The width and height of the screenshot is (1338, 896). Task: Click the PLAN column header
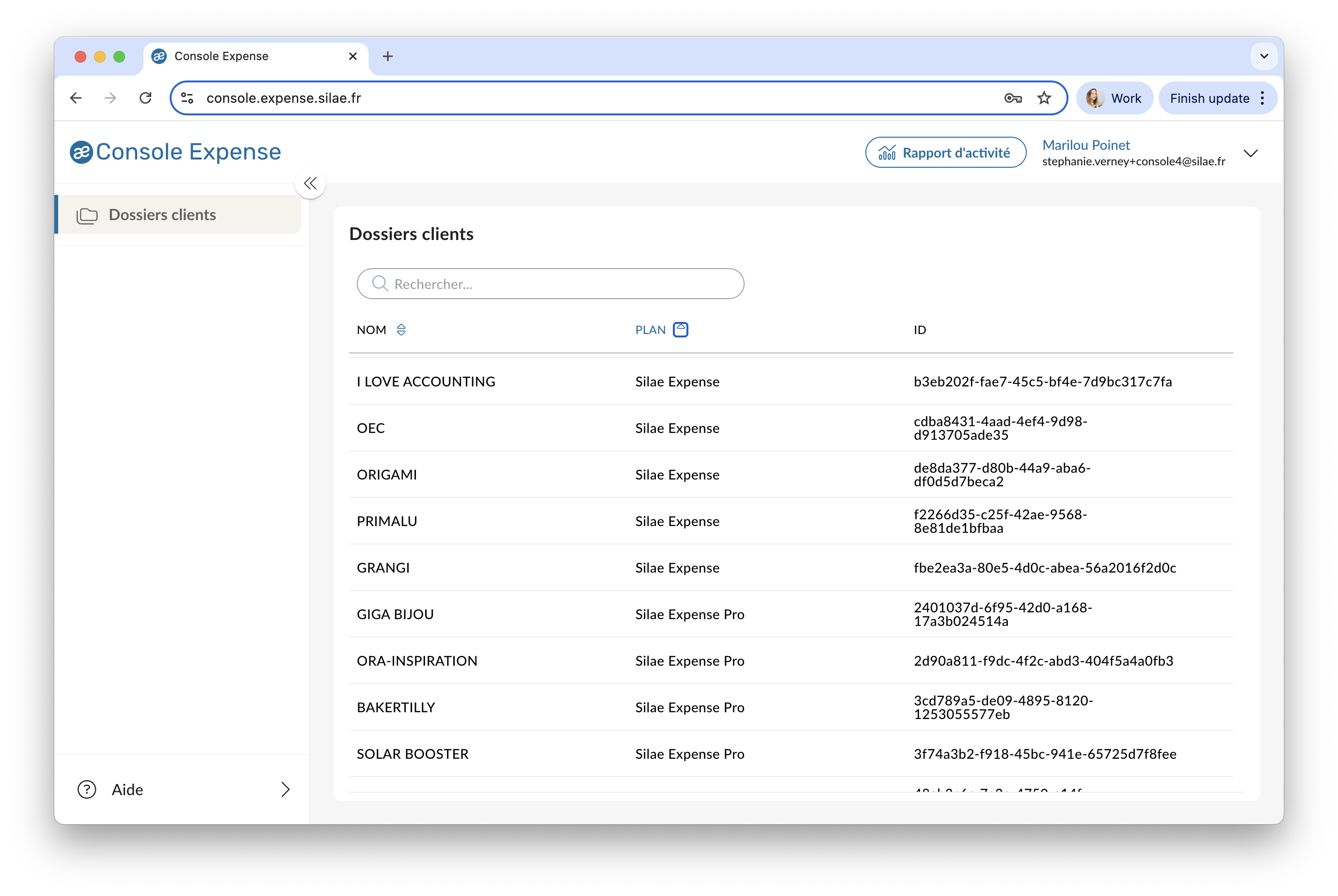[x=650, y=330]
